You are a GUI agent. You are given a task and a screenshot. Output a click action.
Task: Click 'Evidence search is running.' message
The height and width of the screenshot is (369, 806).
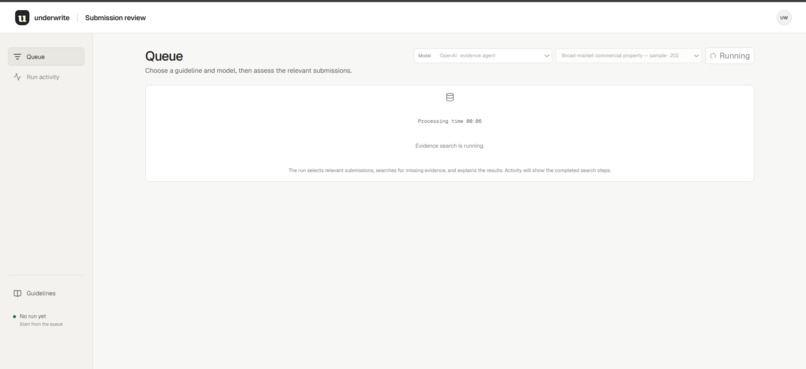click(x=450, y=146)
